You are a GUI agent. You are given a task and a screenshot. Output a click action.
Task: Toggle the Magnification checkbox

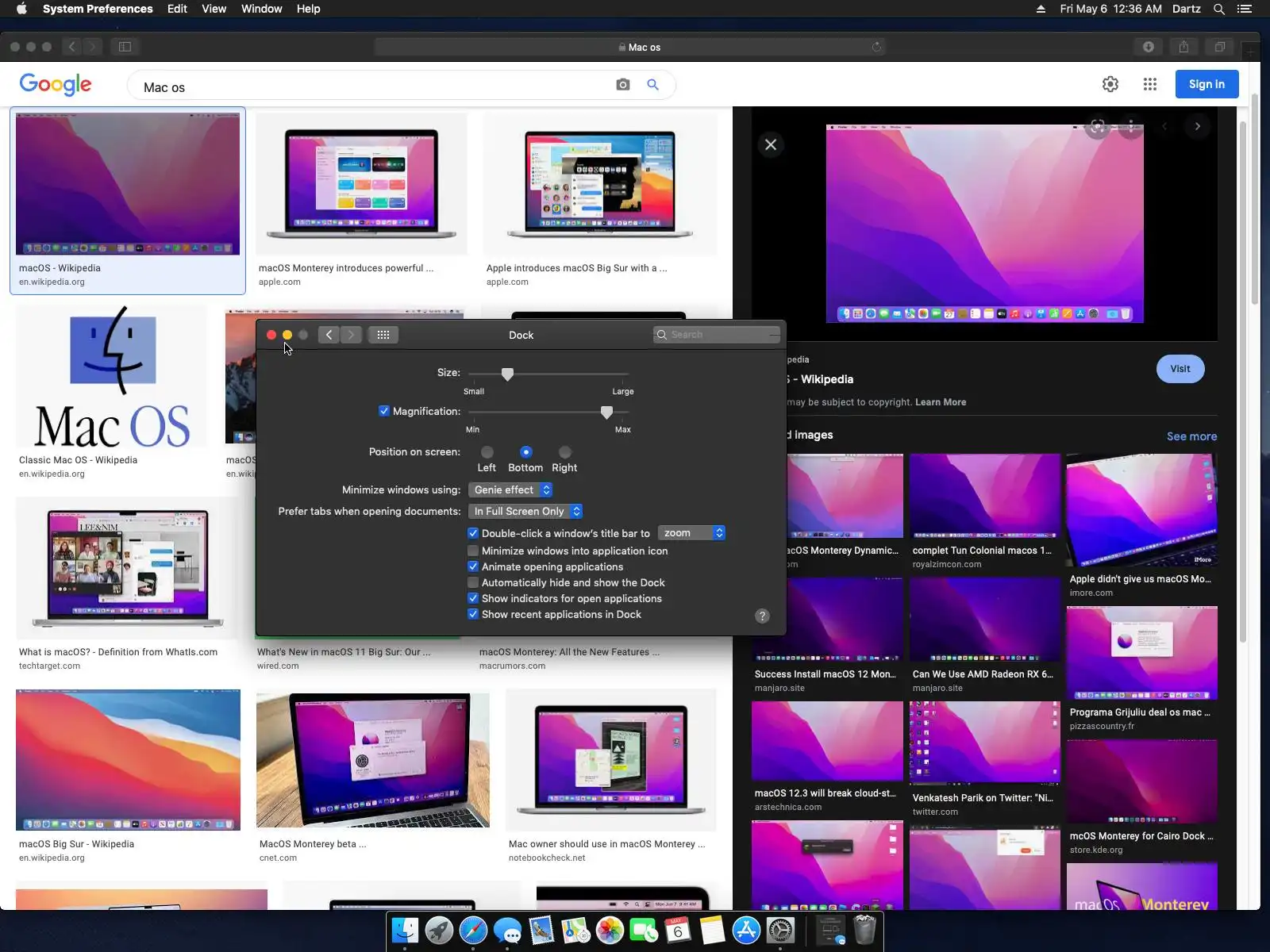tap(384, 411)
